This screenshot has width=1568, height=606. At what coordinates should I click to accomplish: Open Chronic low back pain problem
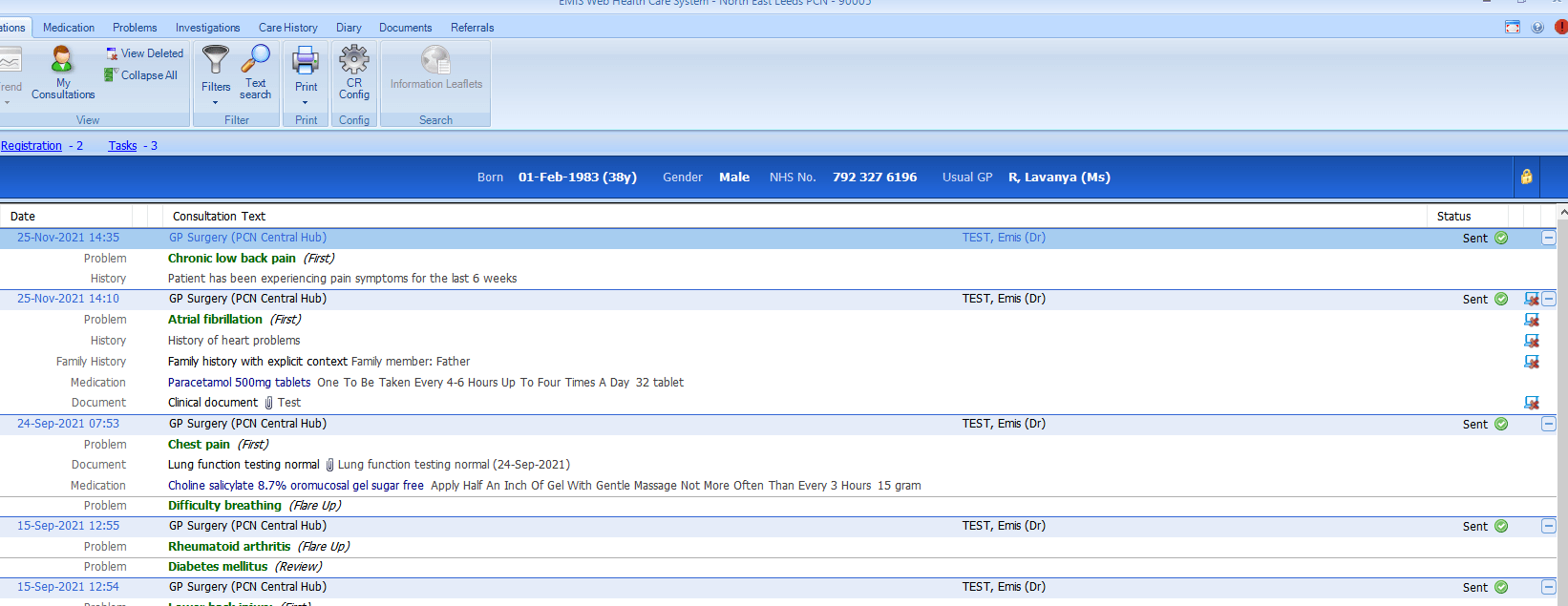232,259
